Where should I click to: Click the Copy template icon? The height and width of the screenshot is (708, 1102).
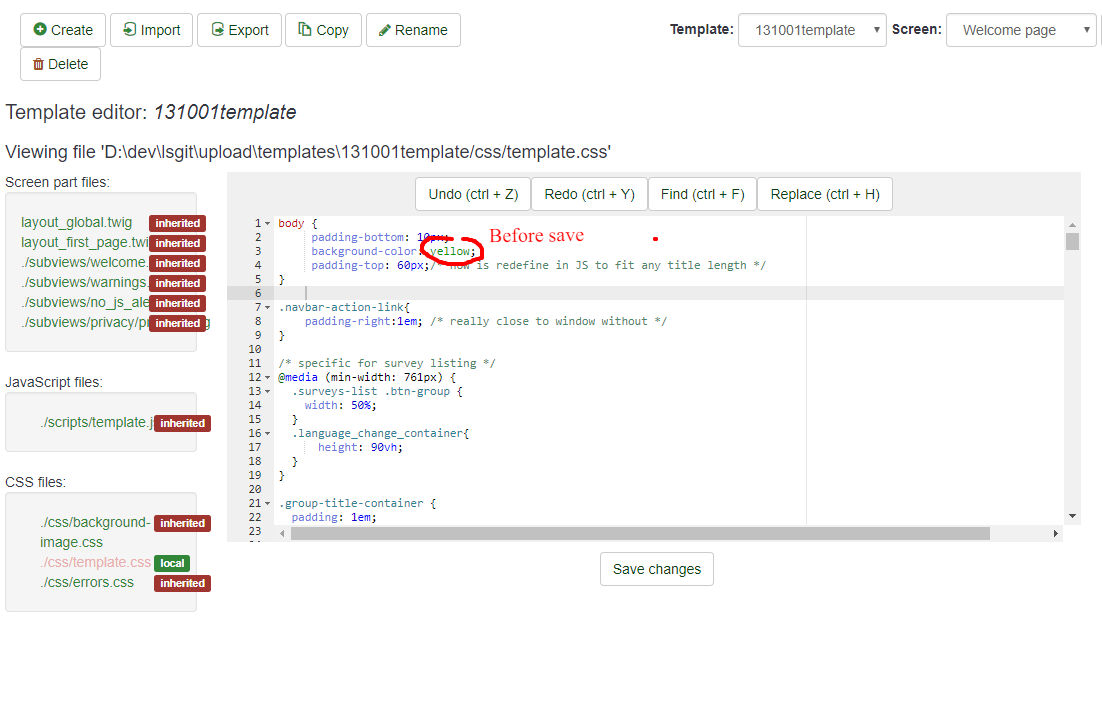(305, 30)
